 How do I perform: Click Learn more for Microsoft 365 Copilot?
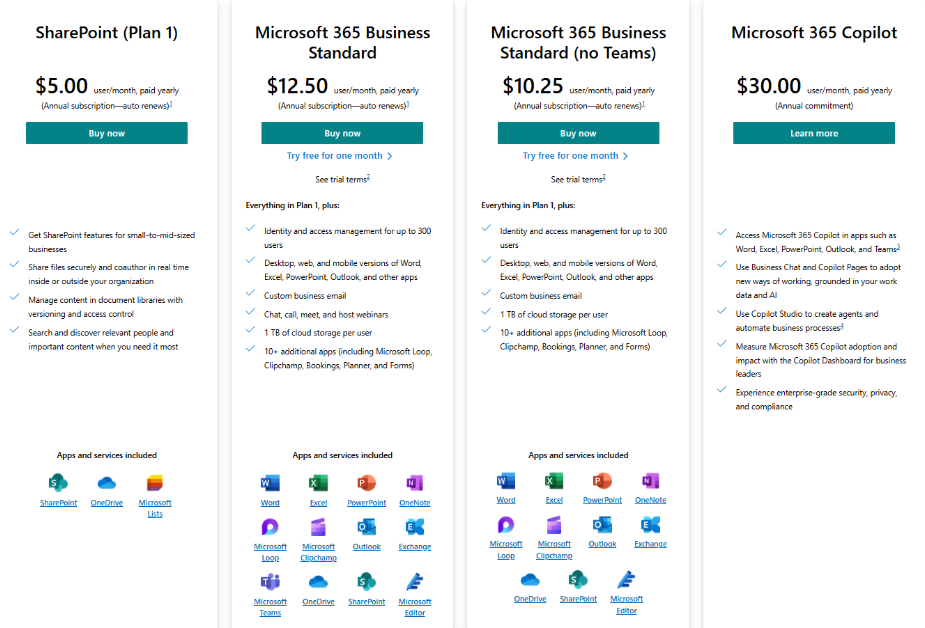pyautogui.click(x=814, y=133)
